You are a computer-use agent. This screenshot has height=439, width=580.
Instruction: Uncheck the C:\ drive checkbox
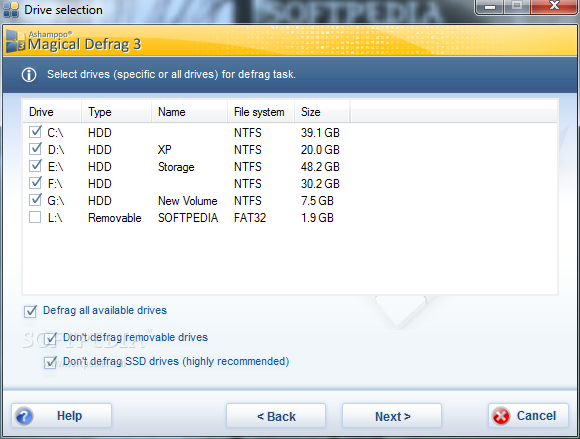(x=35, y=132)
